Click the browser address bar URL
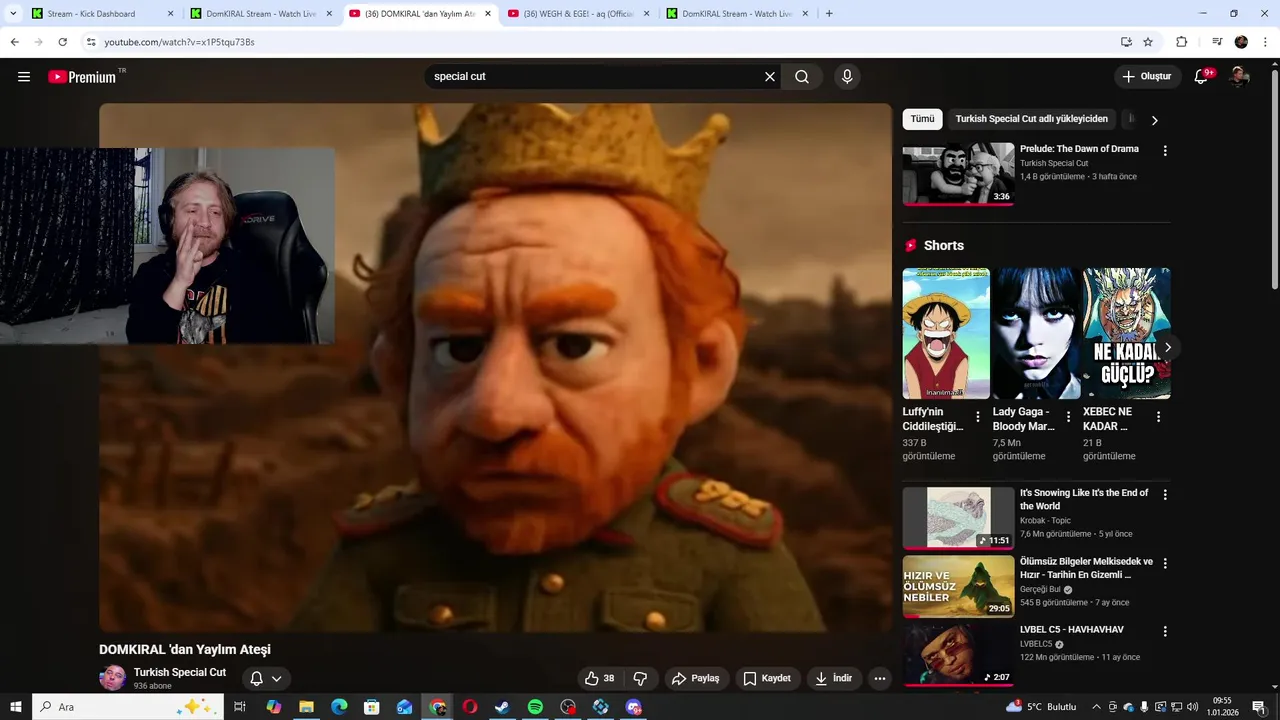This screenshot has height=720, width=1280. pos(180,42)
